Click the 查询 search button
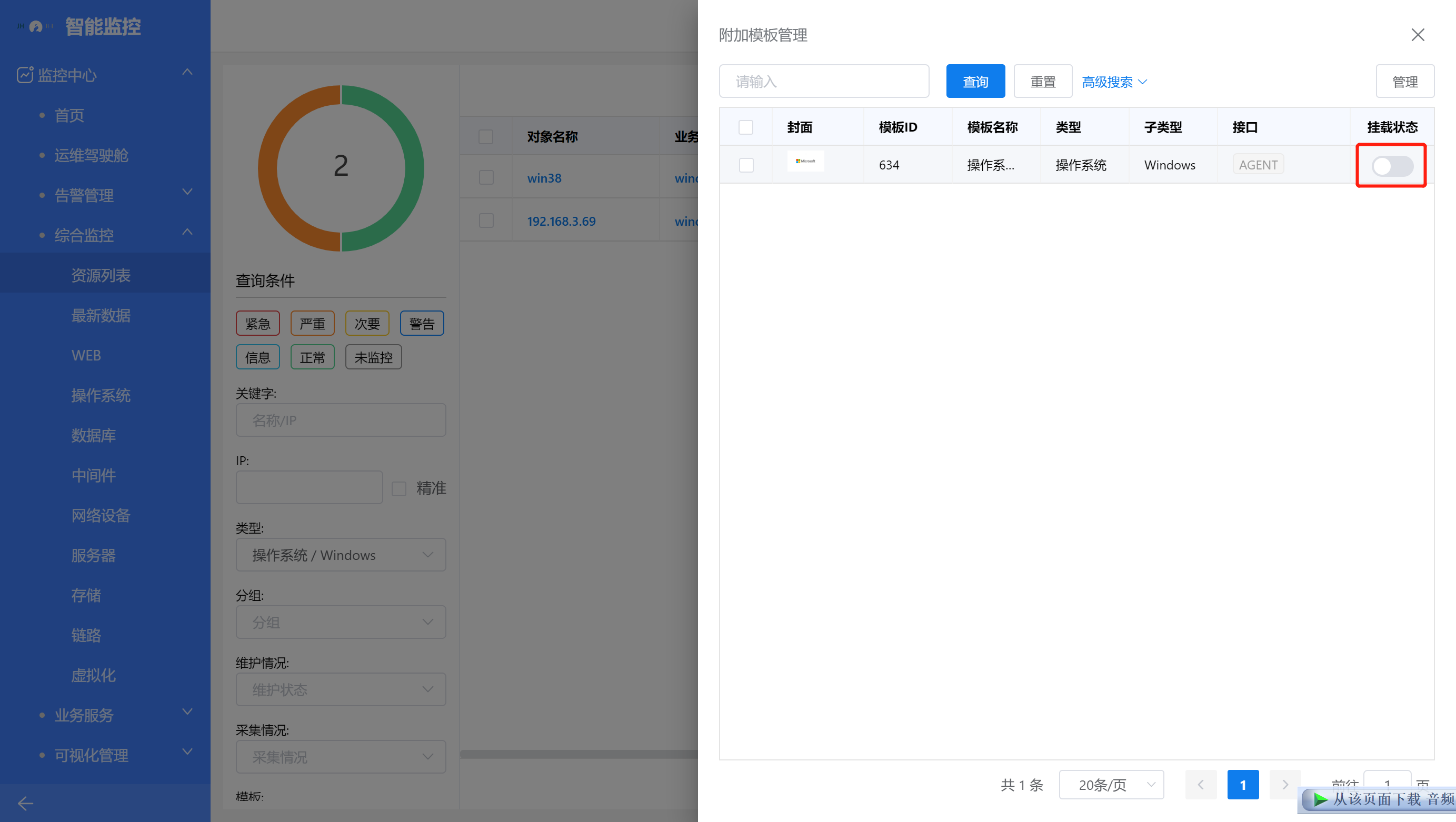This screenshot has width=1456, height=822. pos(975,82)
